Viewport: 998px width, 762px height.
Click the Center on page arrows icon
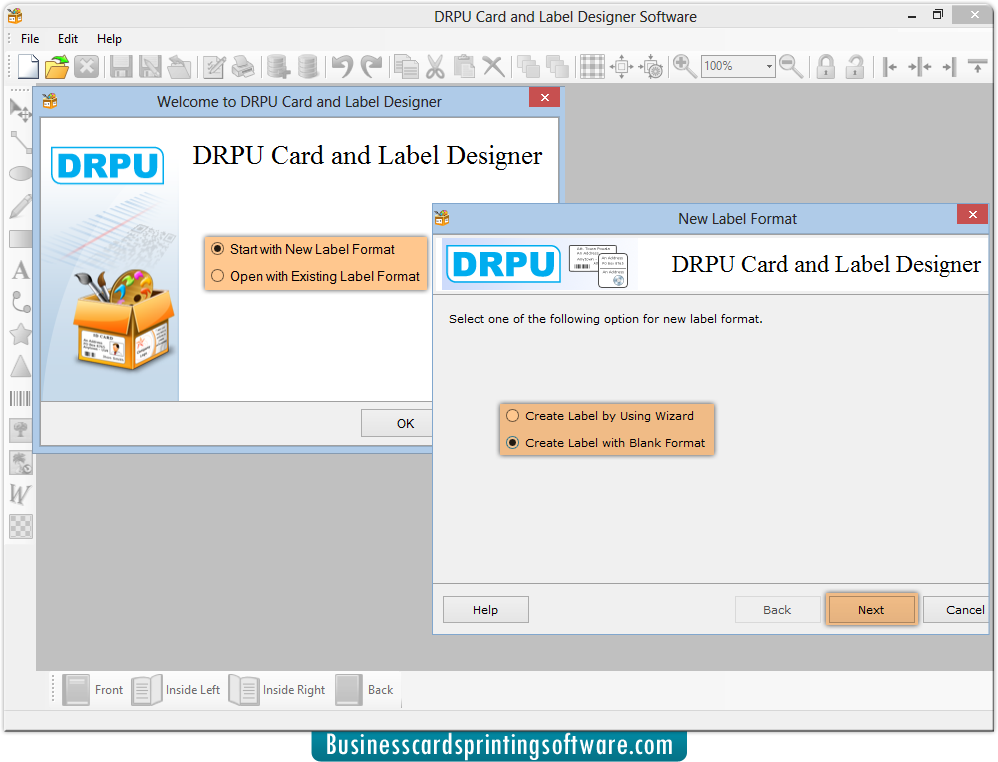tap(621, 66)
